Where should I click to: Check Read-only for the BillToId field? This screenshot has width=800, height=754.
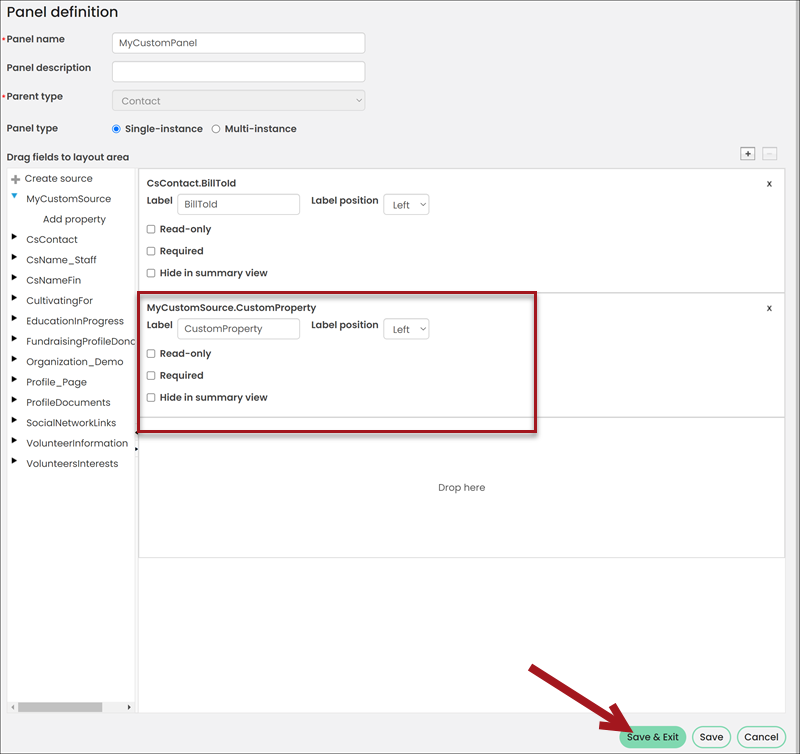click(151, 229)
